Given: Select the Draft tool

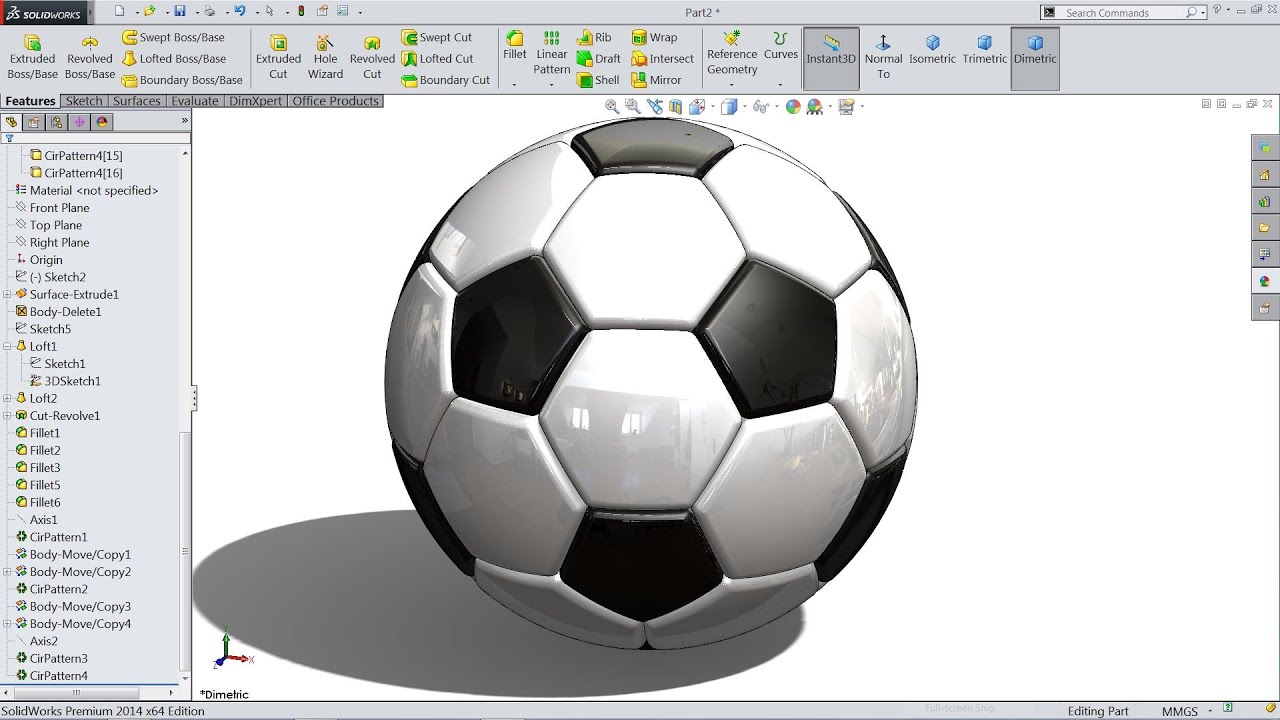Looking at the screenshot, I should coord(599,59).
